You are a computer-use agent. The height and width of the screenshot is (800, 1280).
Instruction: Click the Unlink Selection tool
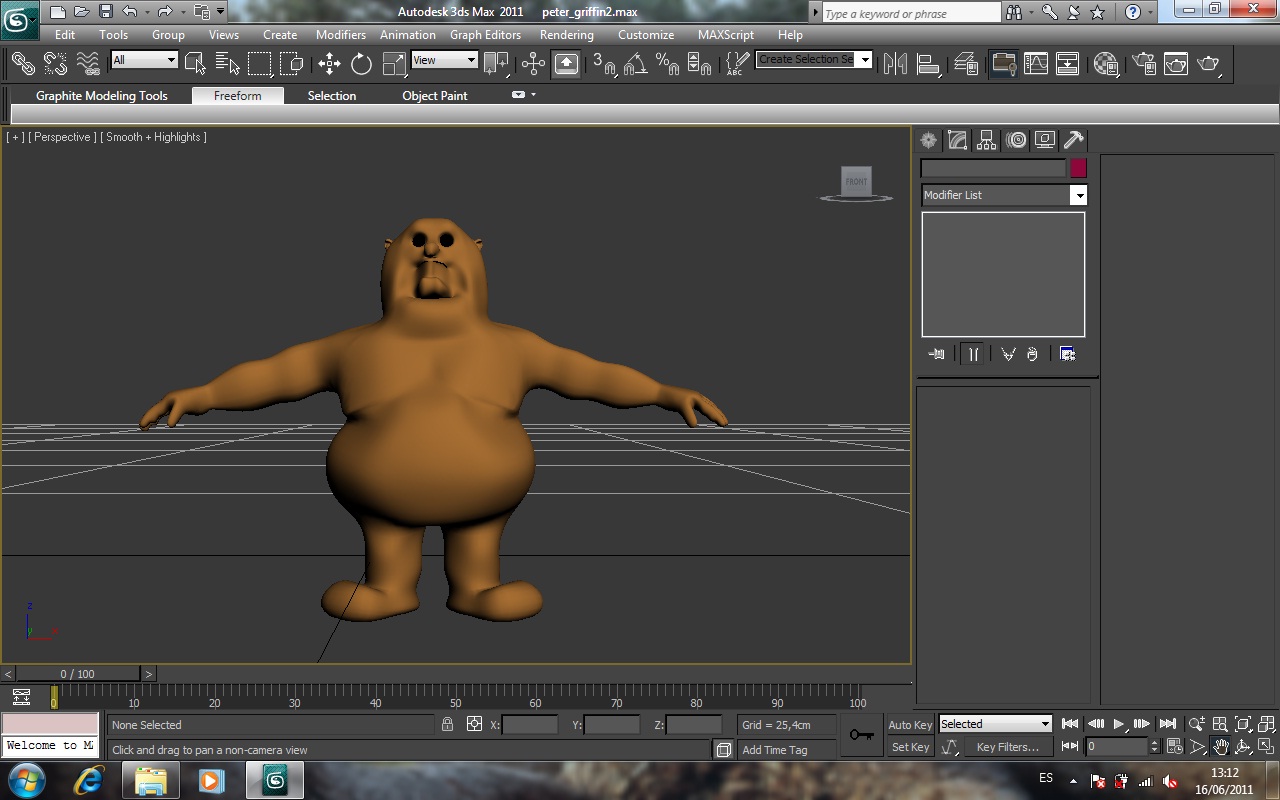click(x=55, y=63)
